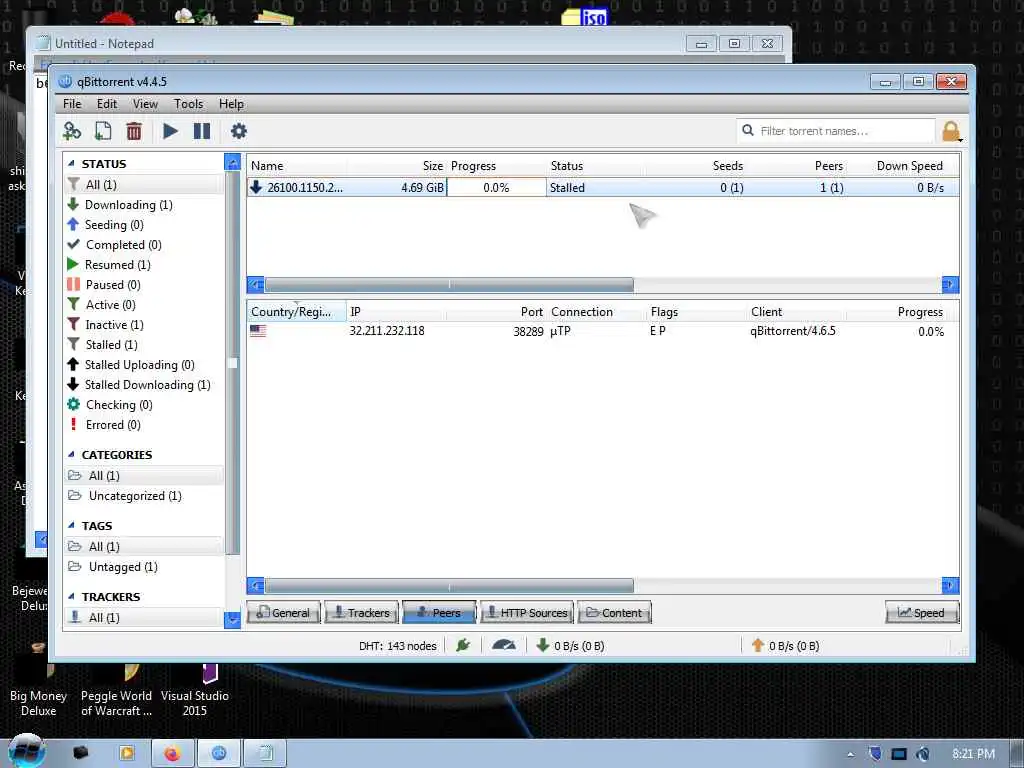Click the Add Torrent Link toolbar icon
Image resolution: width=1024 pixels, height=768 pixels.
71,131
